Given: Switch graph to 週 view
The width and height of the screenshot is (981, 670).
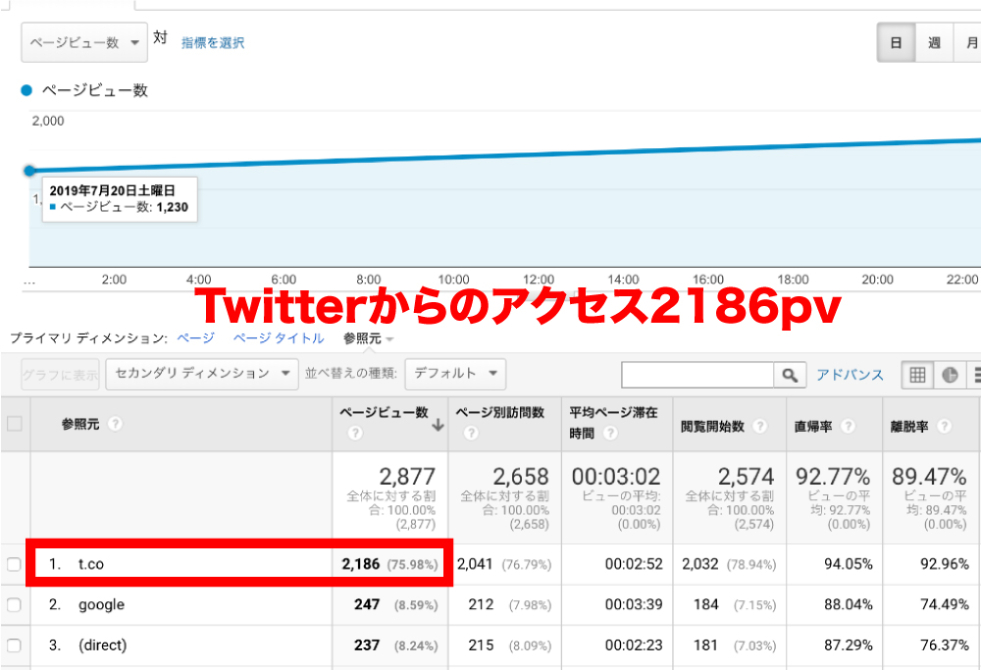Looking at the screenshot, I should (x=934, y=43).
